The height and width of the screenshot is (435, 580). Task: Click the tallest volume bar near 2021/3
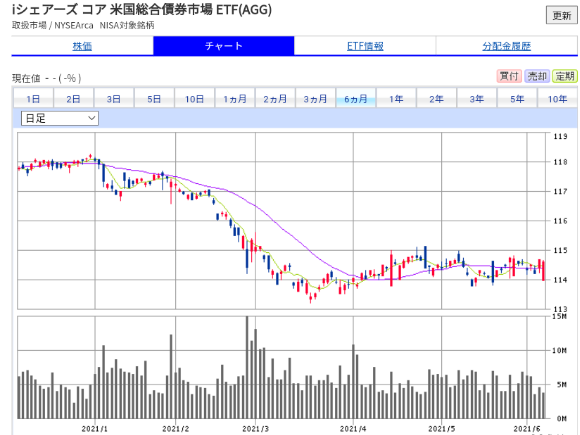[247, 367]
